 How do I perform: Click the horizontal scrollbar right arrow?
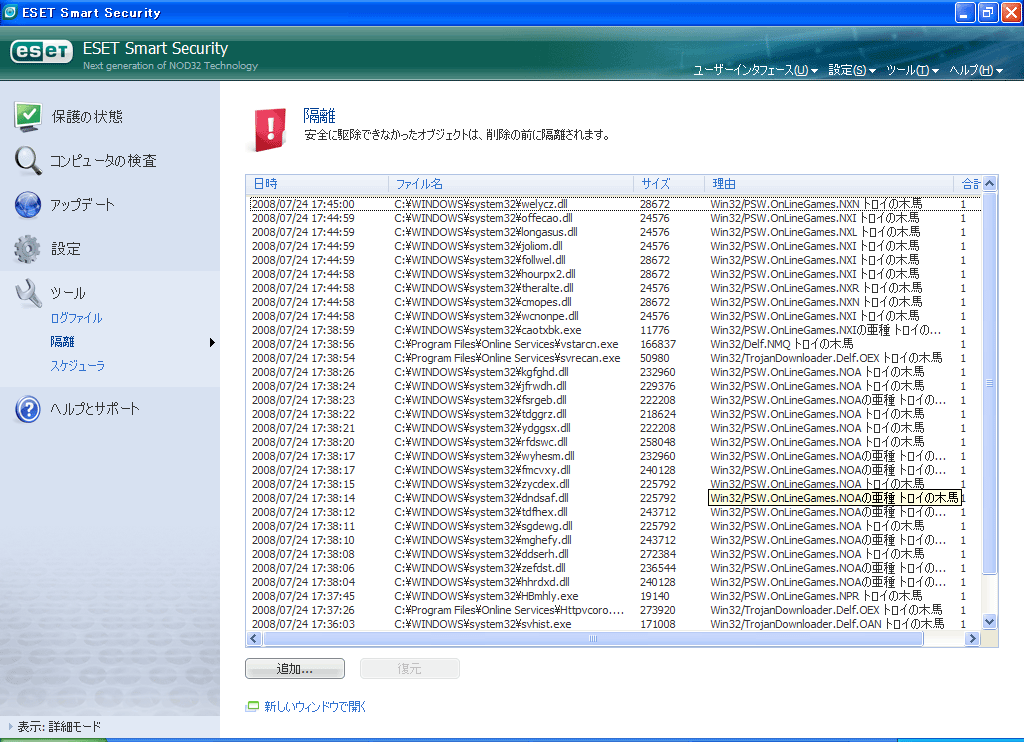click(973, 638)
